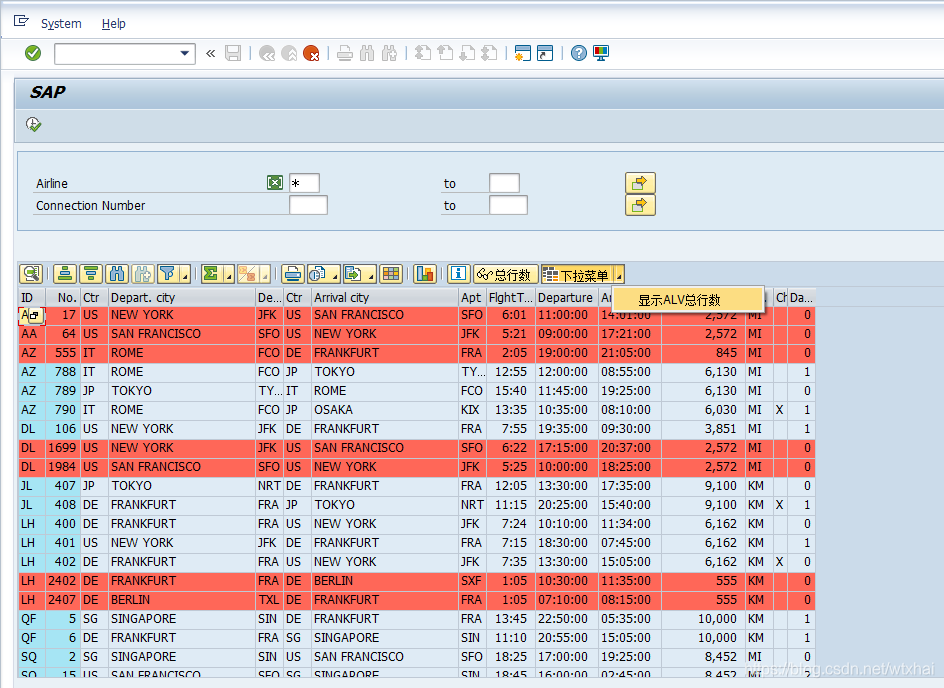Viewport: 944px width, 688px height.
Task: Open multiple selection for Airline
Action: coord(640,182)
